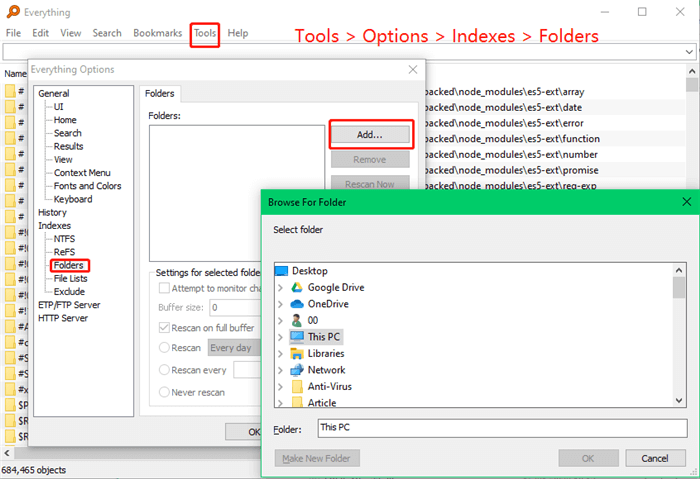Maximize the Everything main window

[x=642, y=12]
